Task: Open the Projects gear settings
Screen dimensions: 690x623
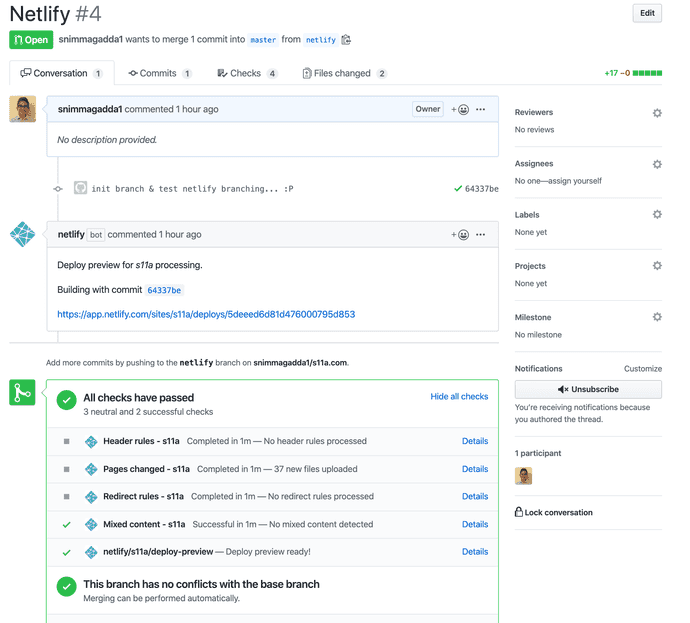Action: 657,266
